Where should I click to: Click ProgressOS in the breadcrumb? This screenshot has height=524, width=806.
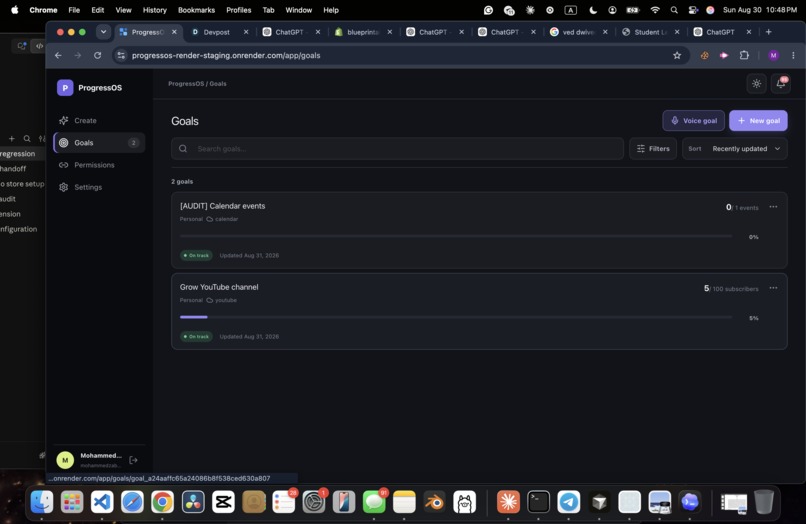point(186,83)
